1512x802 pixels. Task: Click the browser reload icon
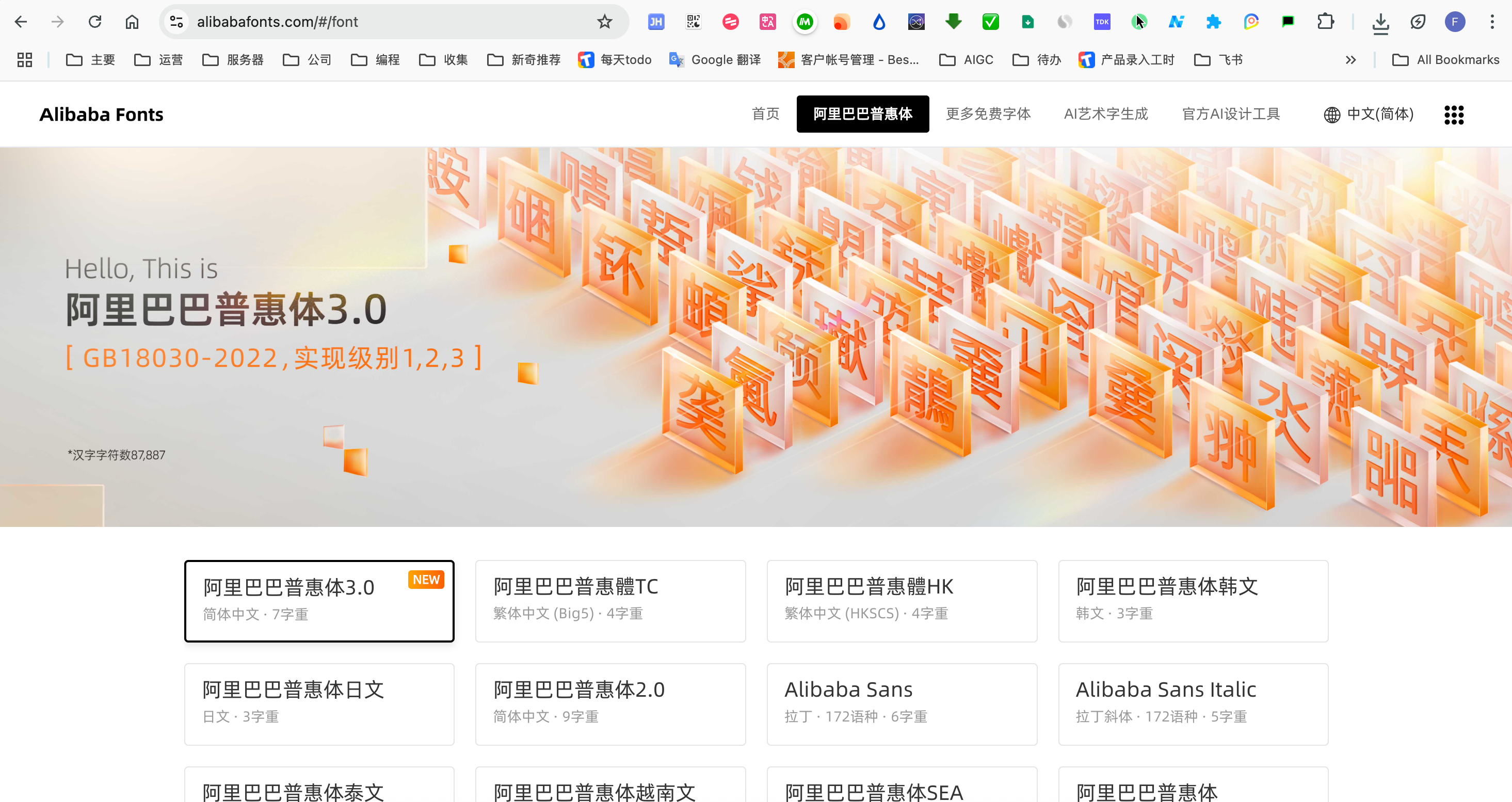[x=94, y=22]
